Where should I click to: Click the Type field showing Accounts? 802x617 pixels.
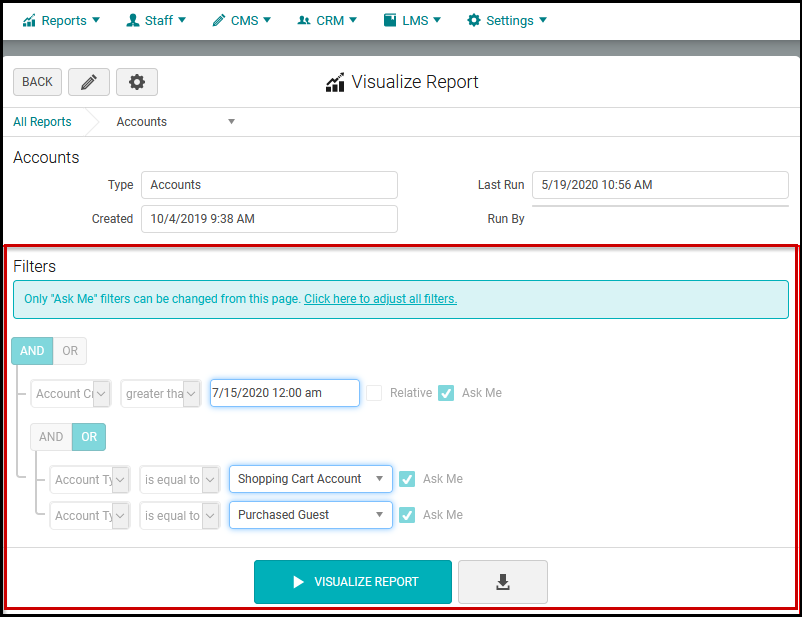pos(270,185)
